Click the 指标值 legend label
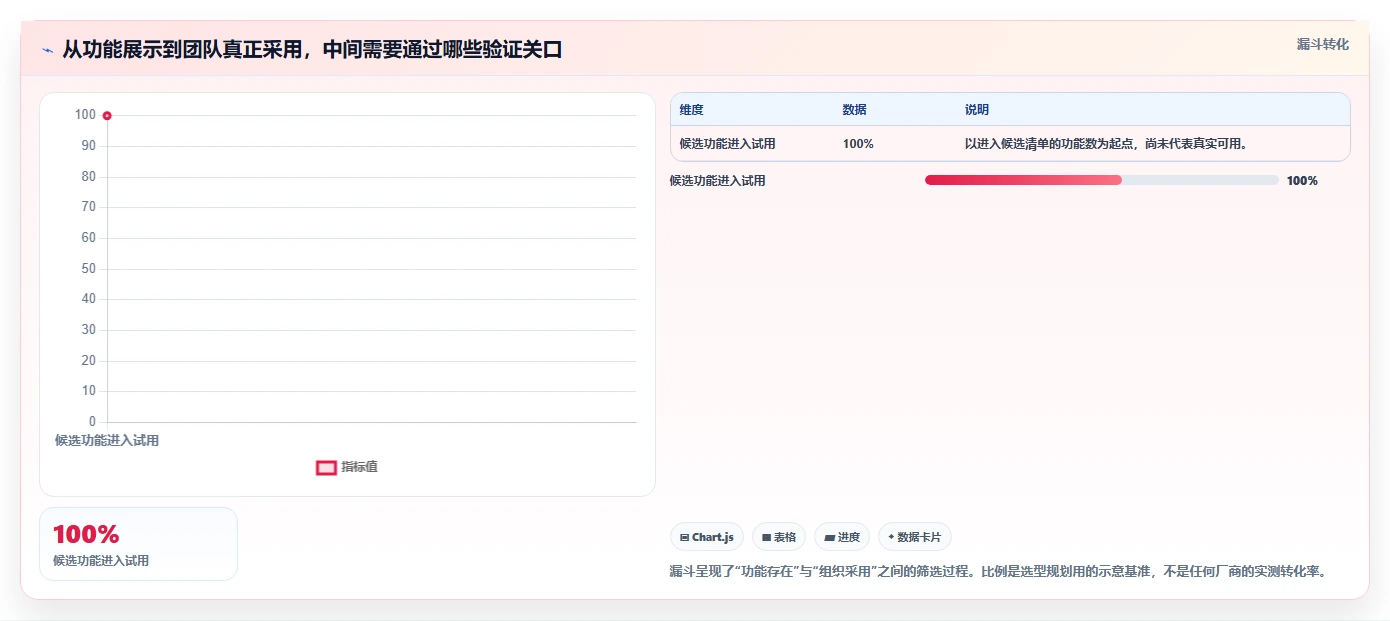The width and height of the screenshot is (1390, 621). coord(359,467)
